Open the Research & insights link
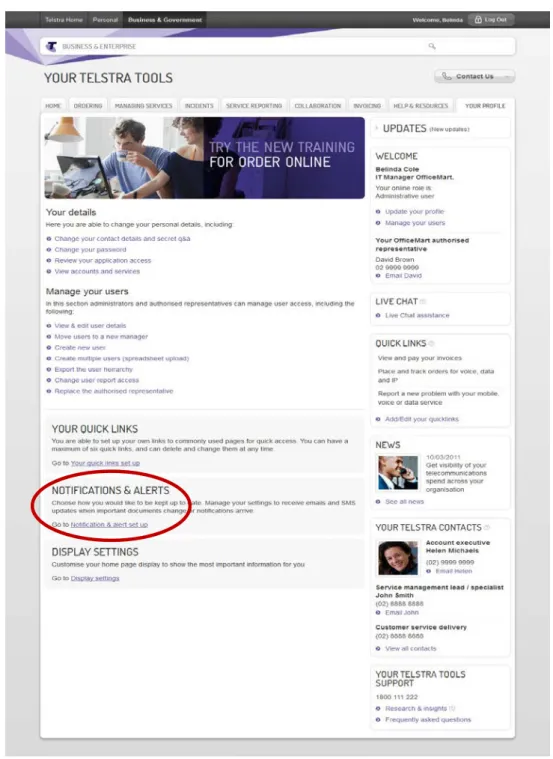The height and width of the screenshot is (759, 553). tap(416, 709)
